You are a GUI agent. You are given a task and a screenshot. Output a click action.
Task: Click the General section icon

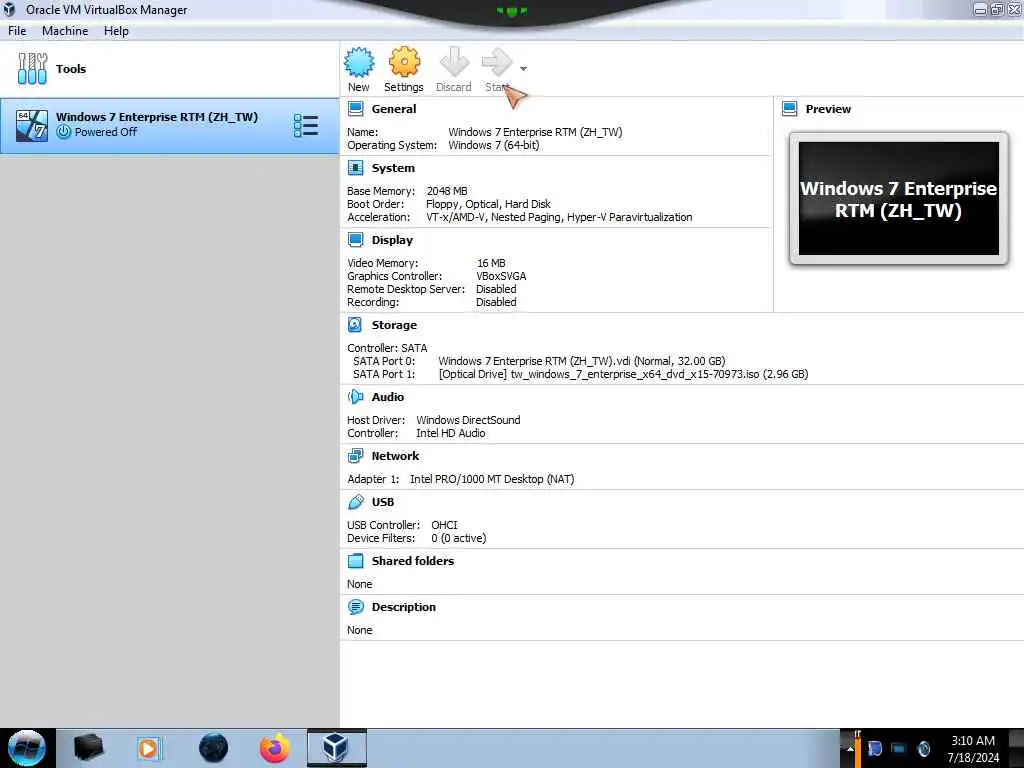[x=356, y=109]
